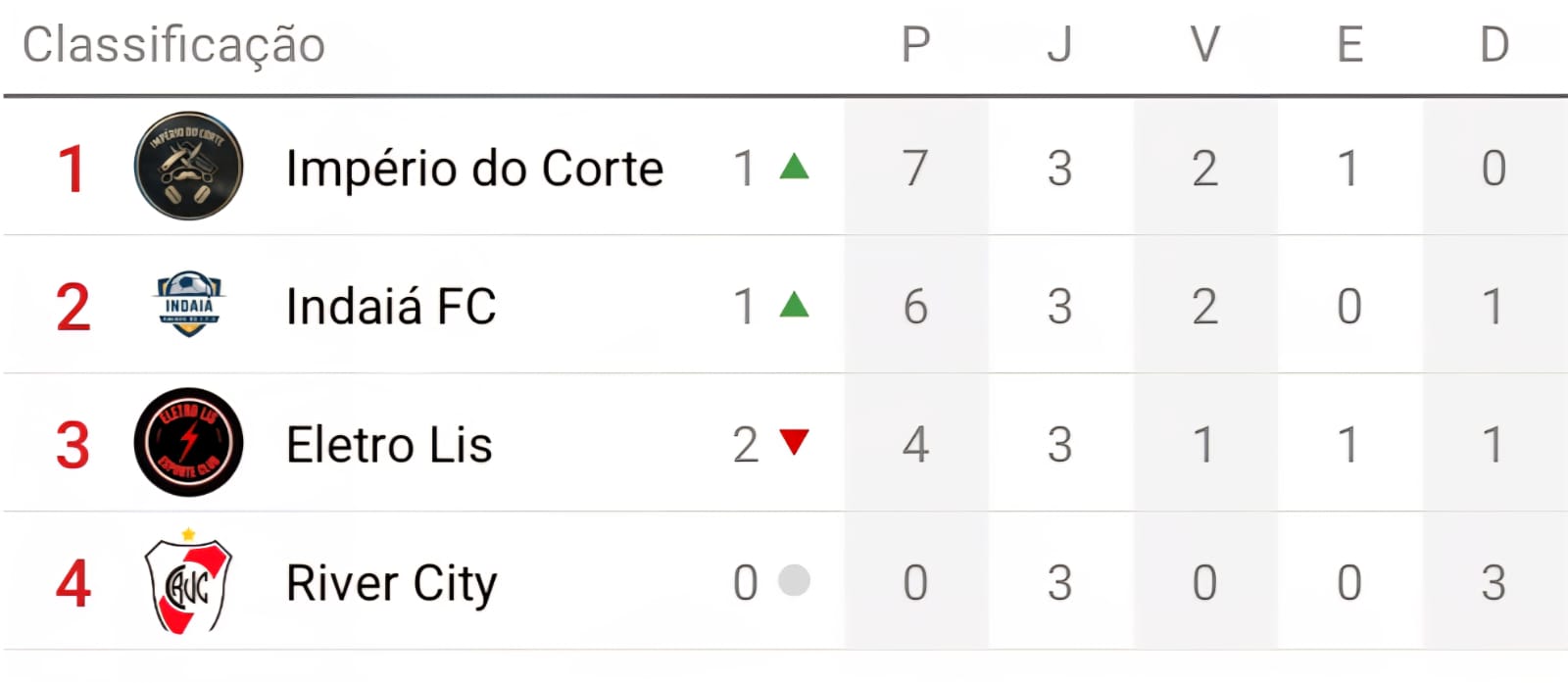Click the red rank number 4
This screenshot has height=683, width=1568.
tap(73, 584)
